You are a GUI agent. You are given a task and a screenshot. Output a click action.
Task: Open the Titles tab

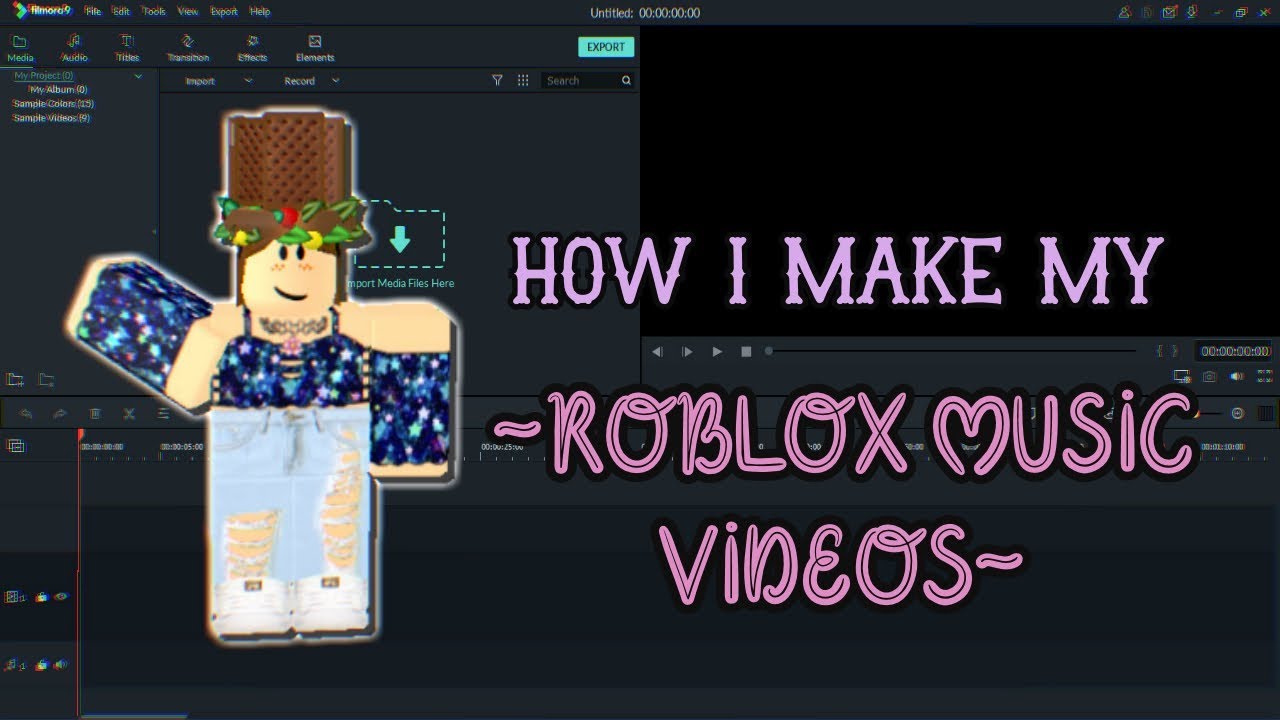[x=128, y=48]
